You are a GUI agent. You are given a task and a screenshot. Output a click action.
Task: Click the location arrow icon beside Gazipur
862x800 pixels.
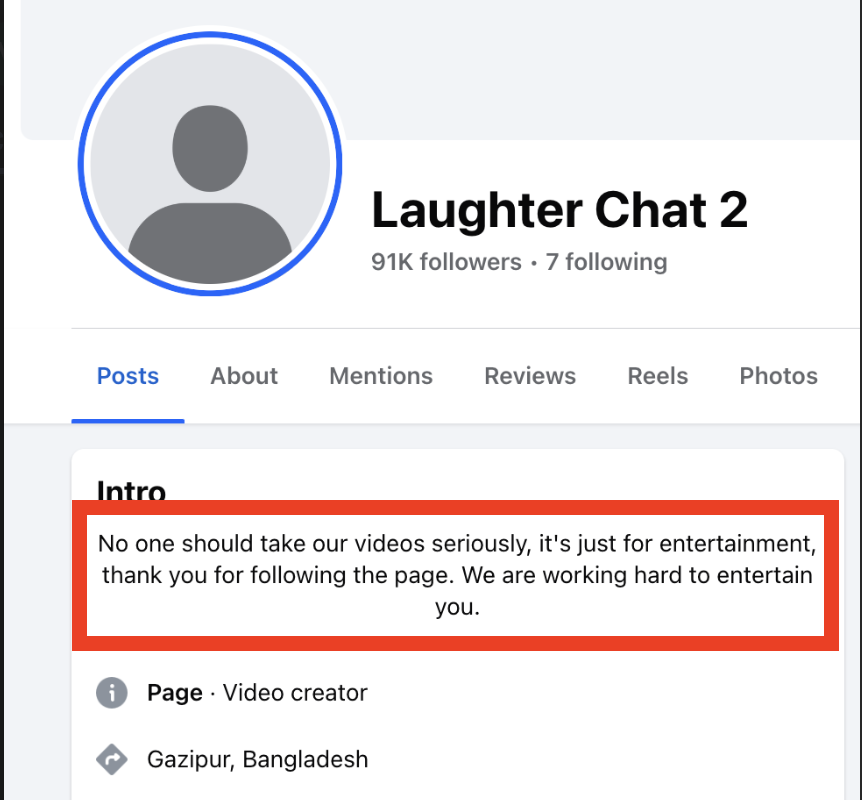click(112, 759)
